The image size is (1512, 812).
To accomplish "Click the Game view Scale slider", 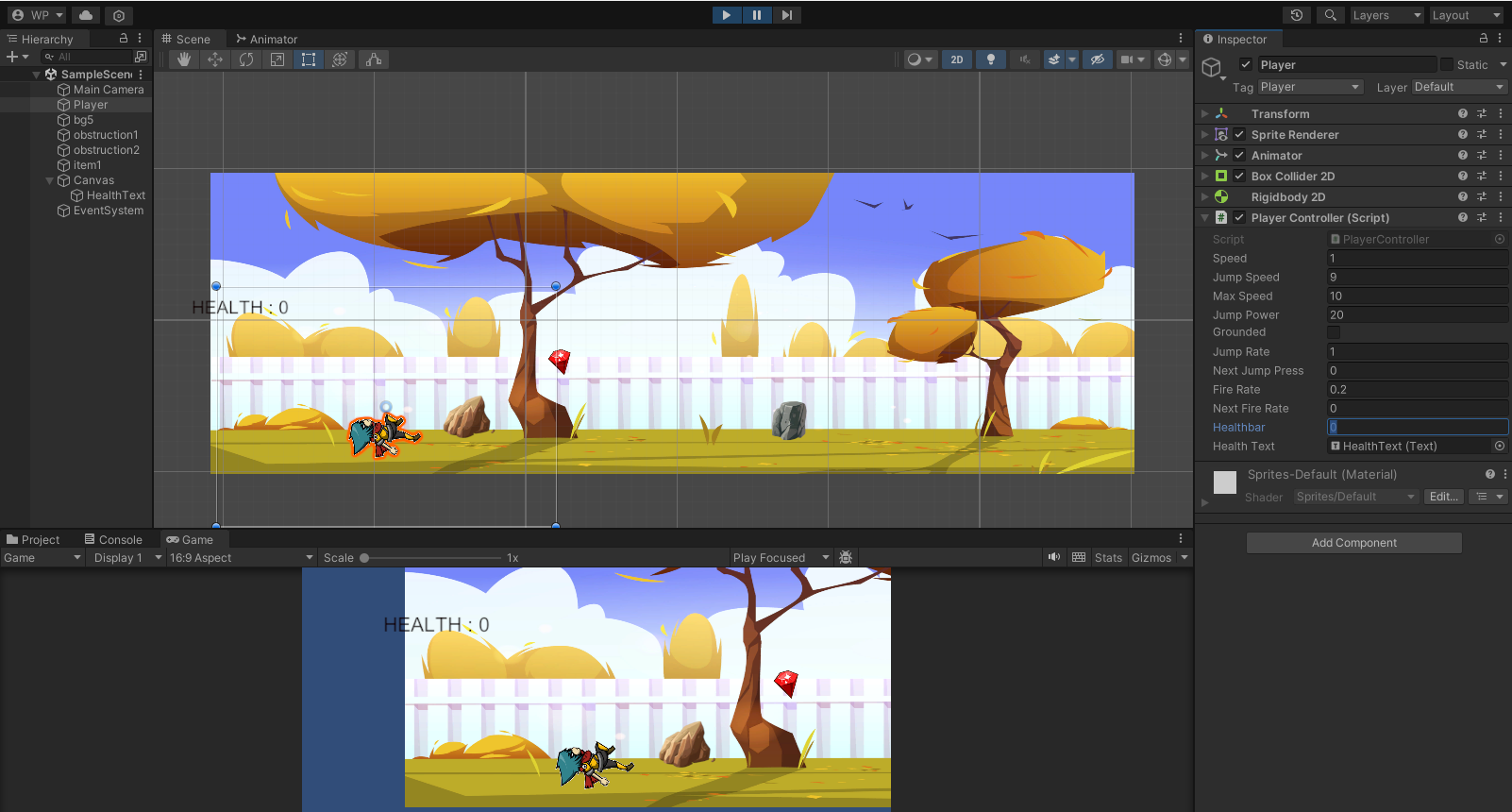I will pyautogui.click(x=431, y=558).
